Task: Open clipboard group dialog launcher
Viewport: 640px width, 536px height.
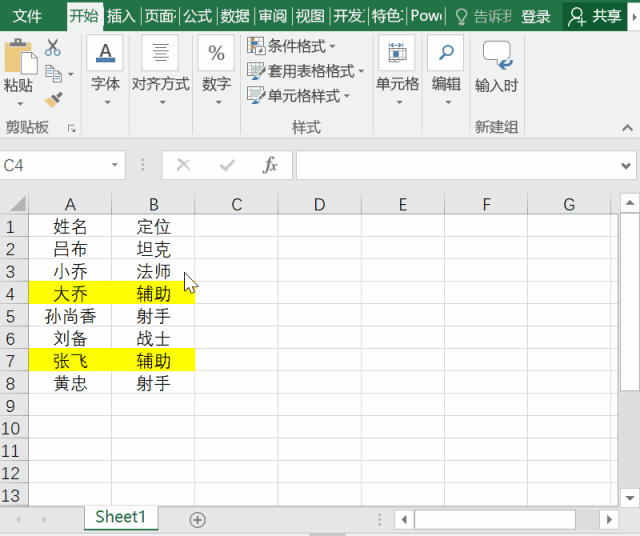Action: (72, 129)
